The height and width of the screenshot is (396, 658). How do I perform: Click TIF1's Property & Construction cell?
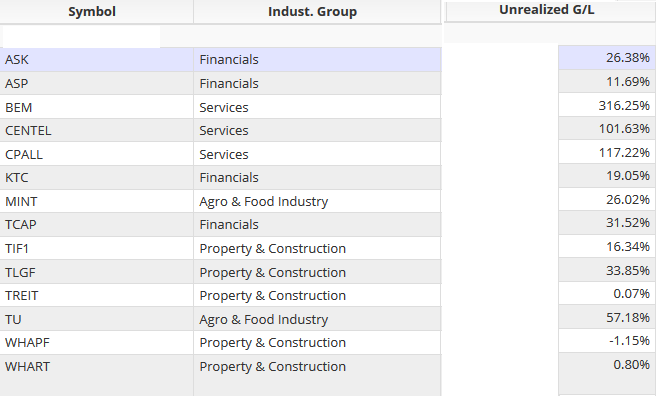[x=317, y=248]
